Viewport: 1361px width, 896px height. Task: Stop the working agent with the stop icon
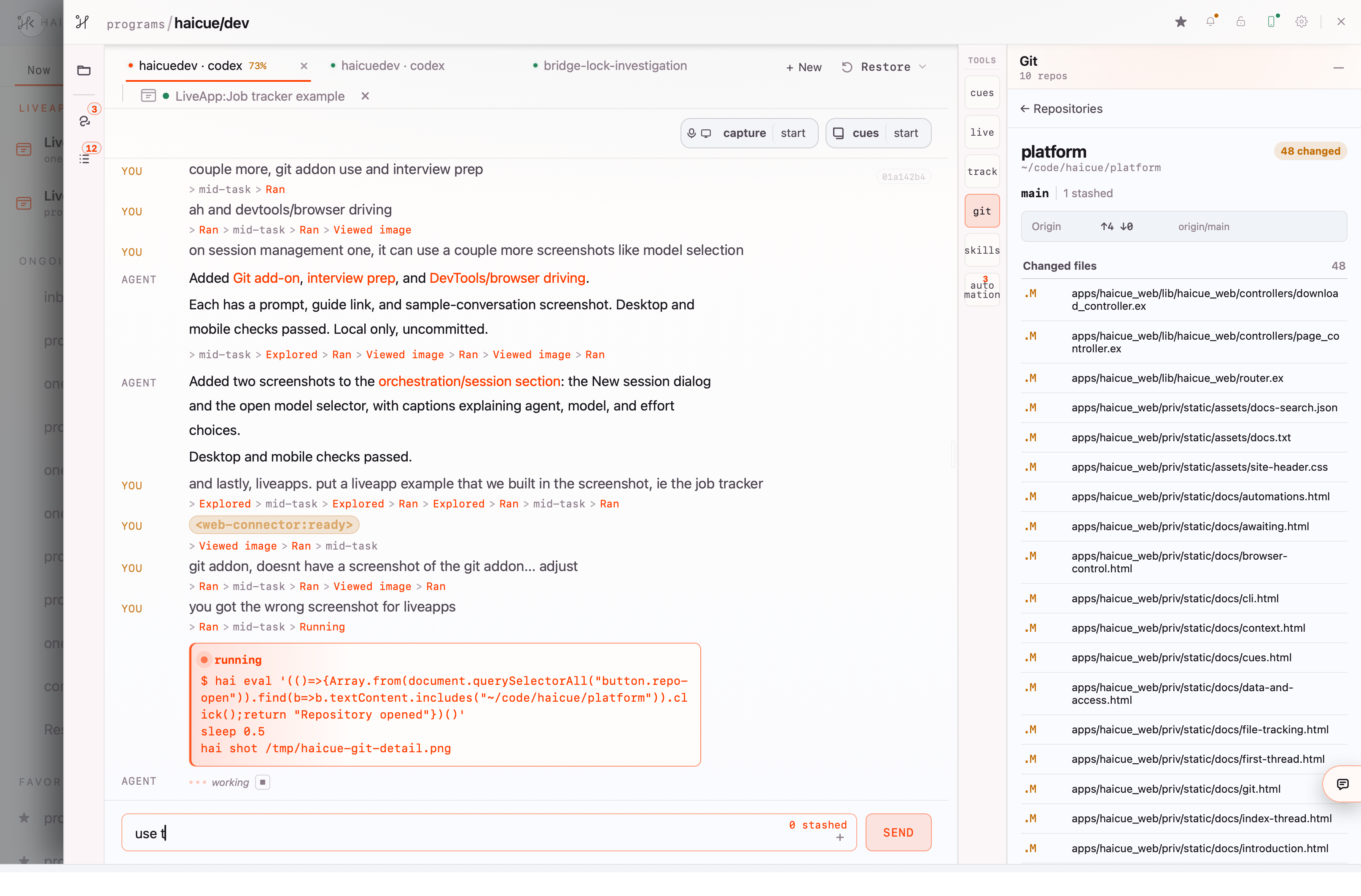pyautogui.click(x=263, y=782)
